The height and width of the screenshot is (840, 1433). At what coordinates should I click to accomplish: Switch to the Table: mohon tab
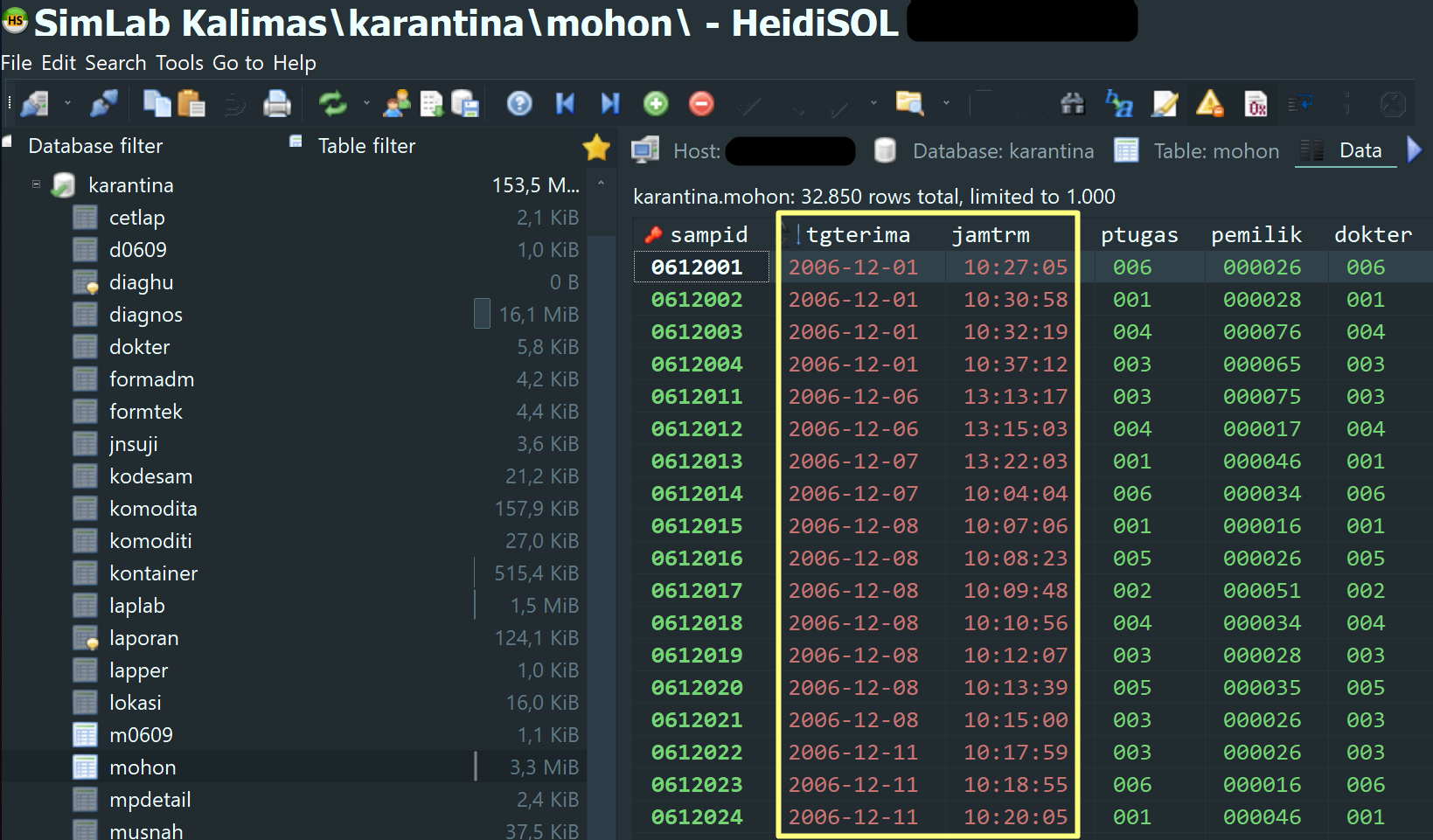(x=1198, y=151)
